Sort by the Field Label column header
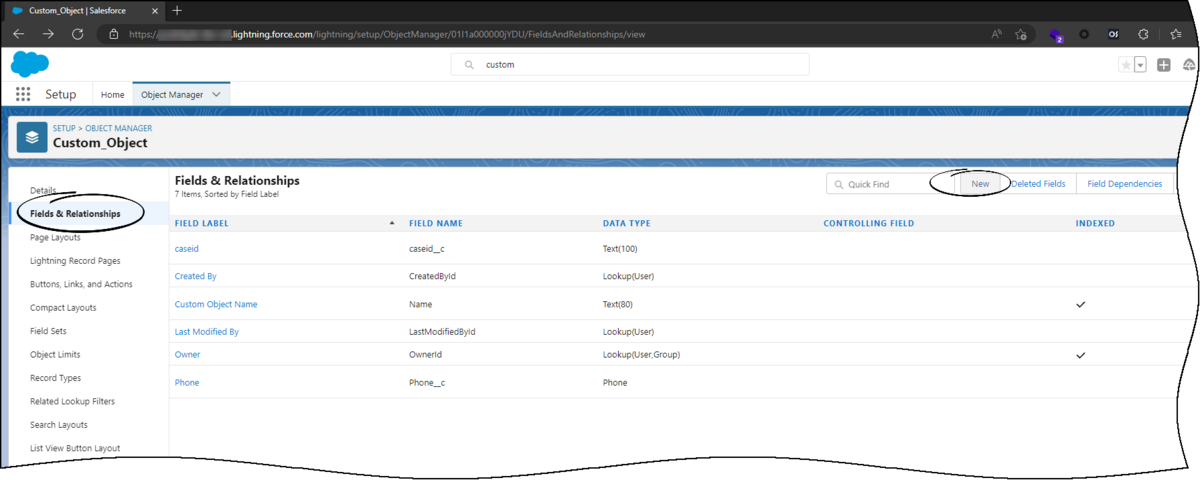 (201, 223)
